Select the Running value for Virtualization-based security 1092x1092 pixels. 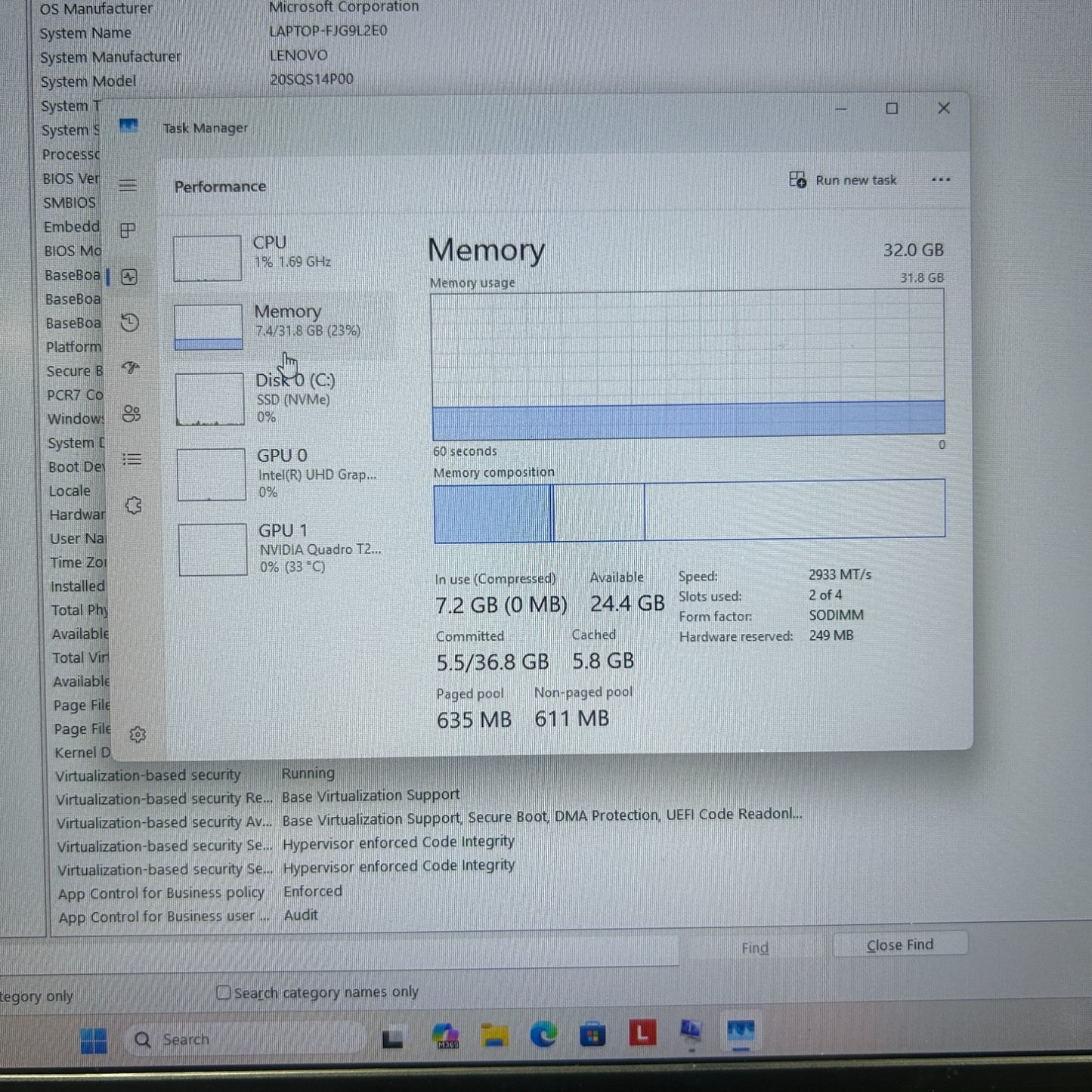[308, 773]
